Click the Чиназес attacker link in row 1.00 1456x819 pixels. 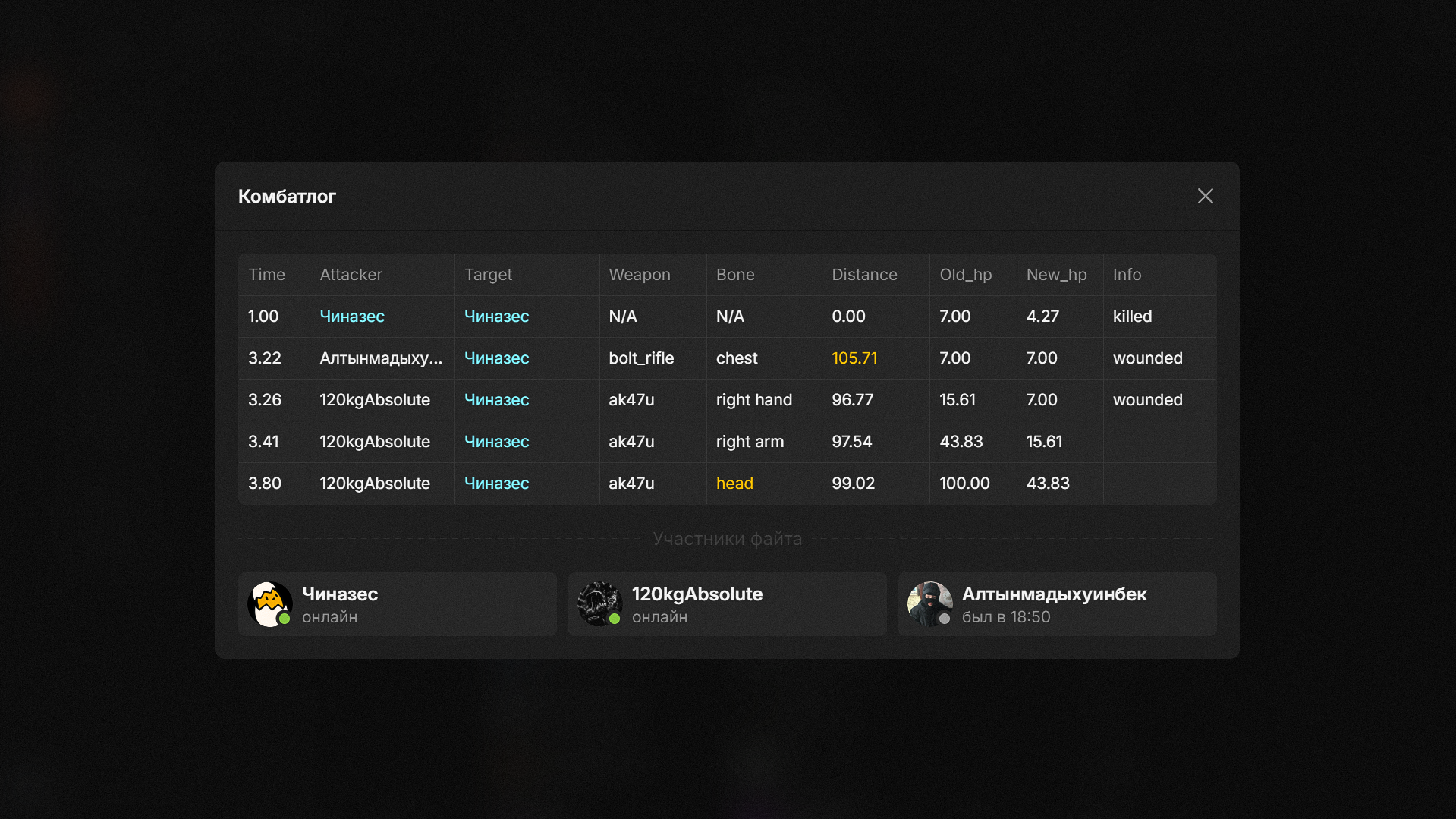pyautogui.click(x=352, y=317)
